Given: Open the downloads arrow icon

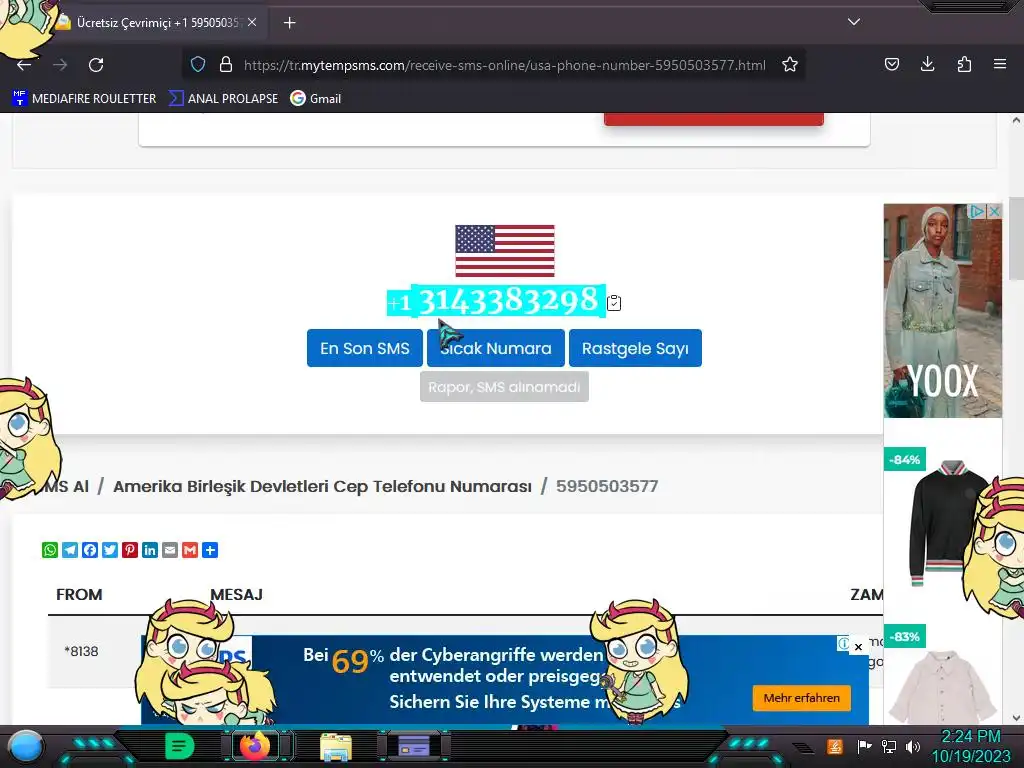Looking at the screenshot, I should 927,64.
